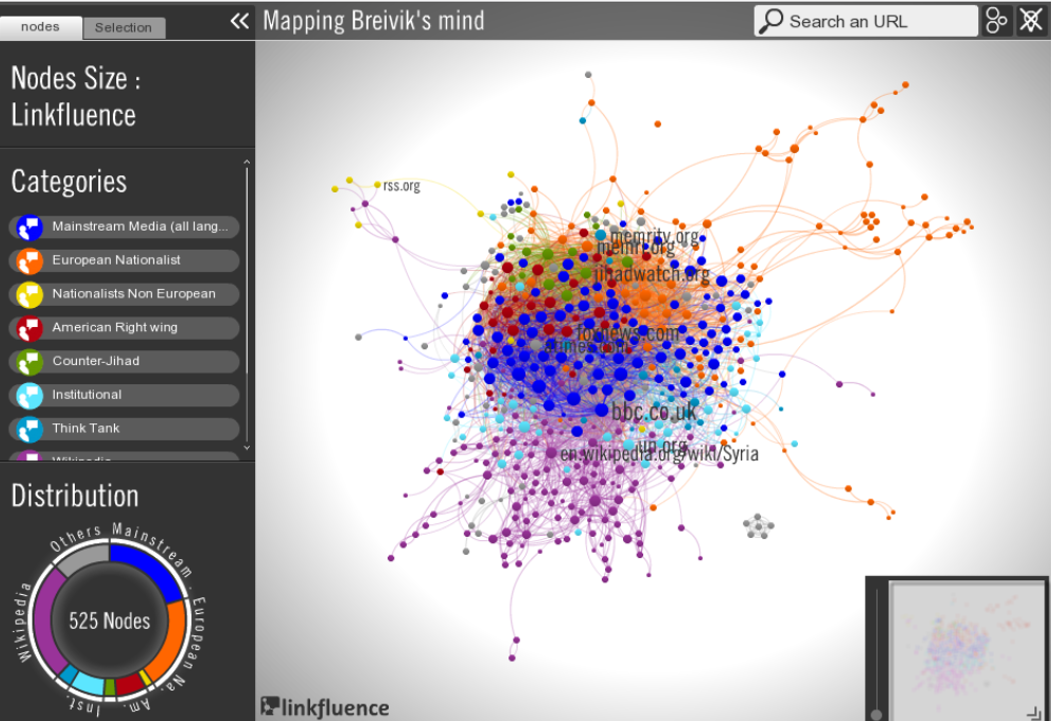Screen dimensions: 1051x721
Task: Toggle the Institutional category
Action: 124,395
